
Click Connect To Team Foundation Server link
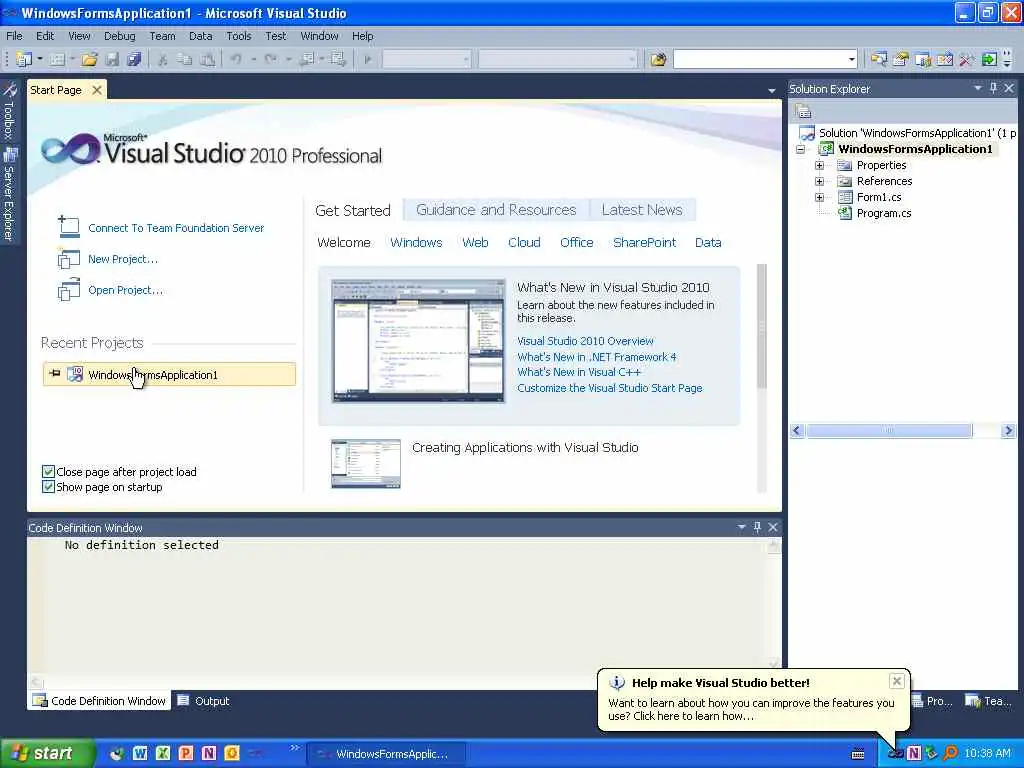pos(176,228)
